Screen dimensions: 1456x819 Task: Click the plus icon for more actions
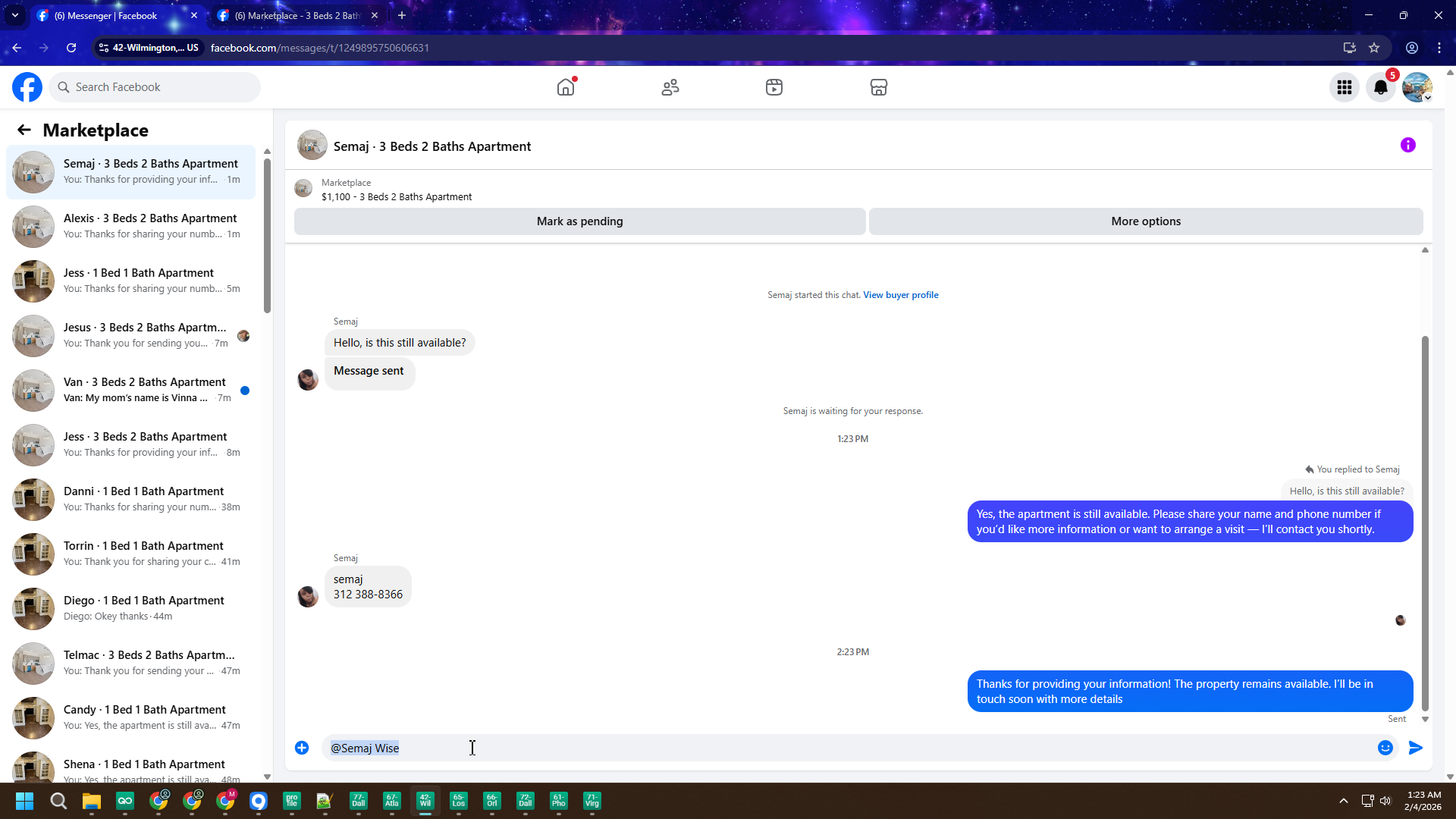pyautogui.click(x=302, y=748)
